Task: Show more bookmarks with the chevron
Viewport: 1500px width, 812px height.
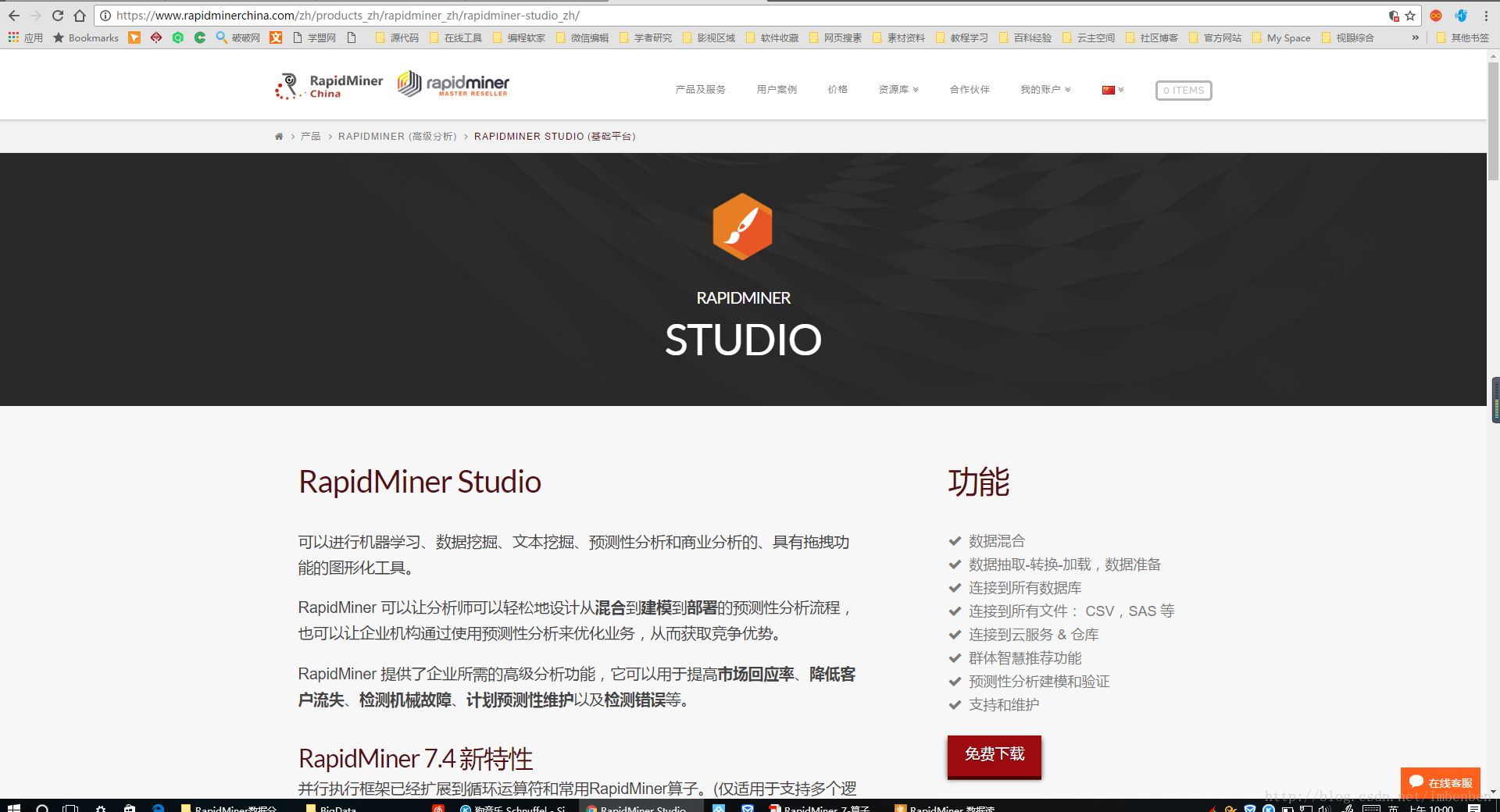Action: click(x=1415, y=37)
